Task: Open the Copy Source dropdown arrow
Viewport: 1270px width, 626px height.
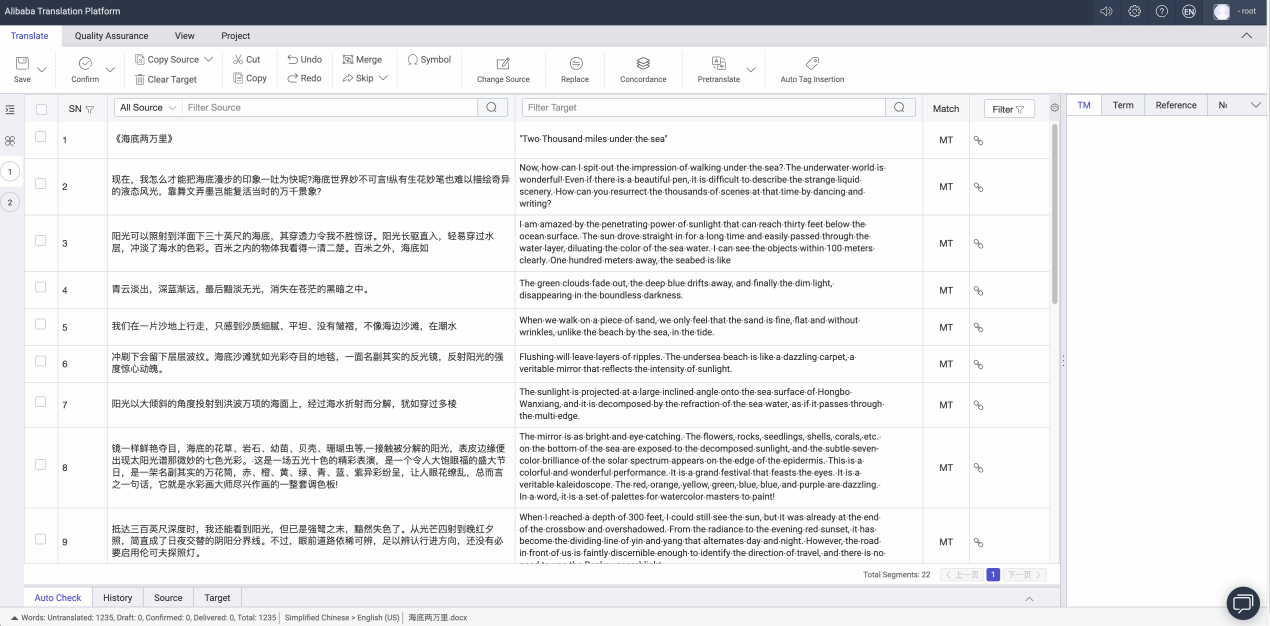Action: [x=207, y=59]
